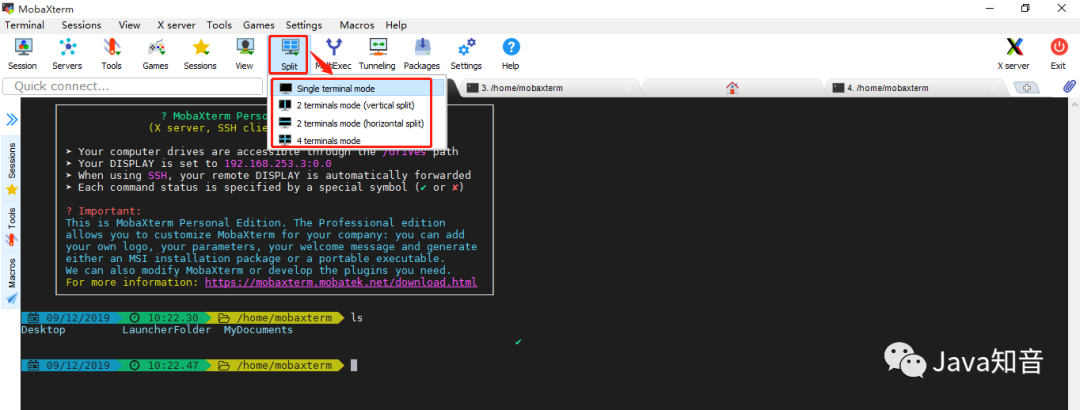Launch the Games toolbar icon
1080x410 pixels.
tap(156, 54)
